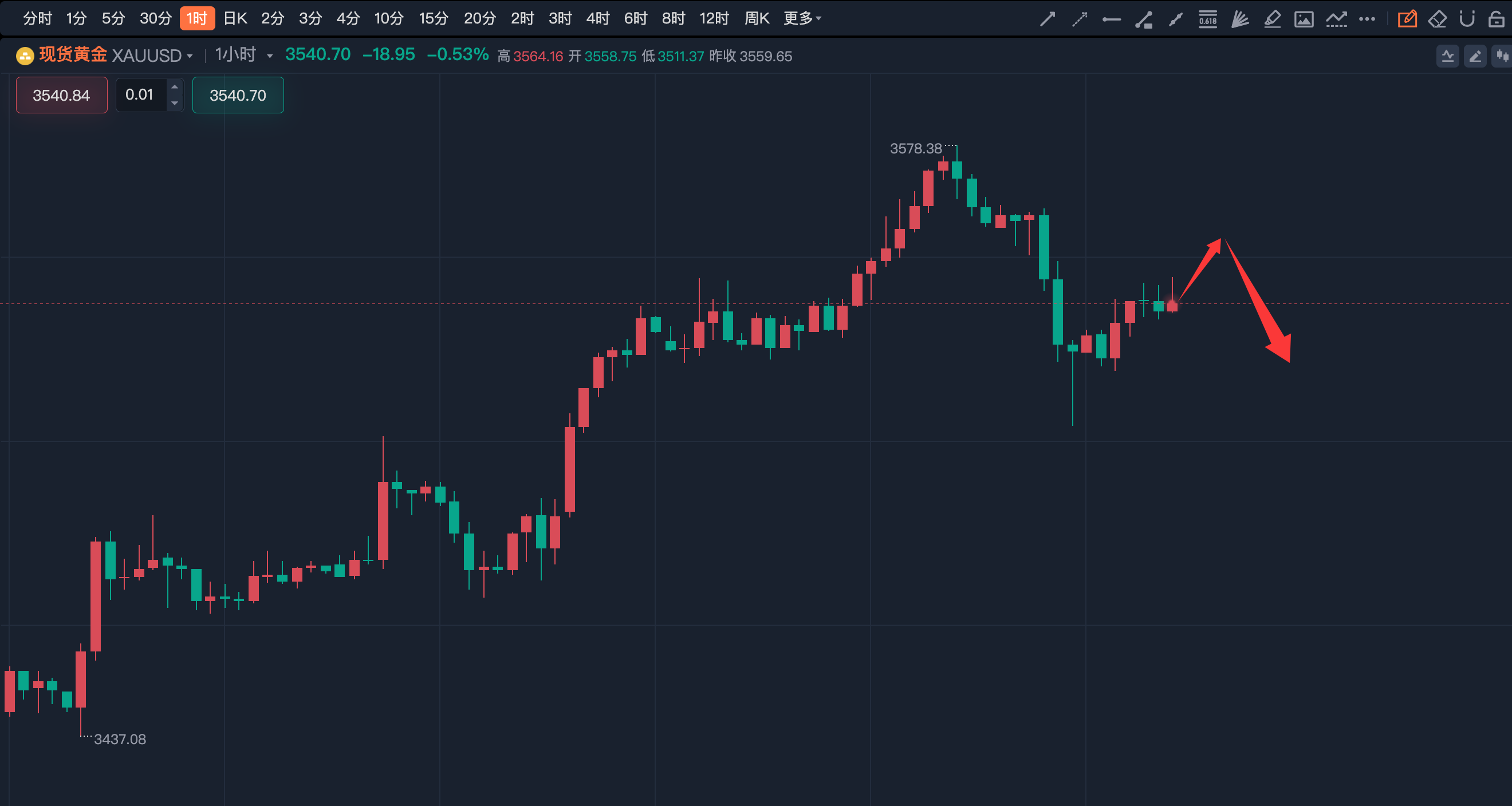Select the trend forecast line tool

(x=1336, y=19)
